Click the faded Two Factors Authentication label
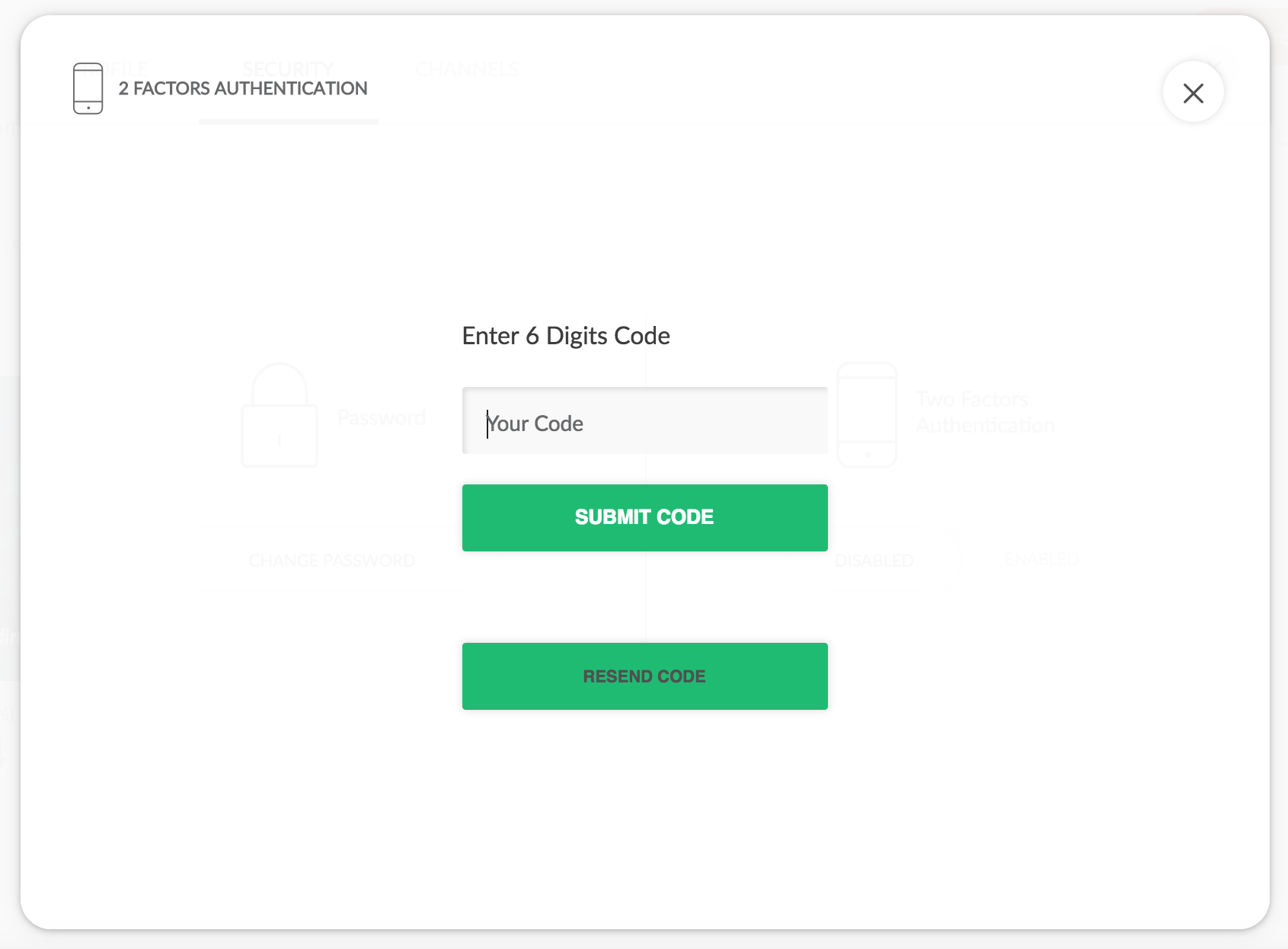This screenshot has width=1288, height=949. coord(985,412)
